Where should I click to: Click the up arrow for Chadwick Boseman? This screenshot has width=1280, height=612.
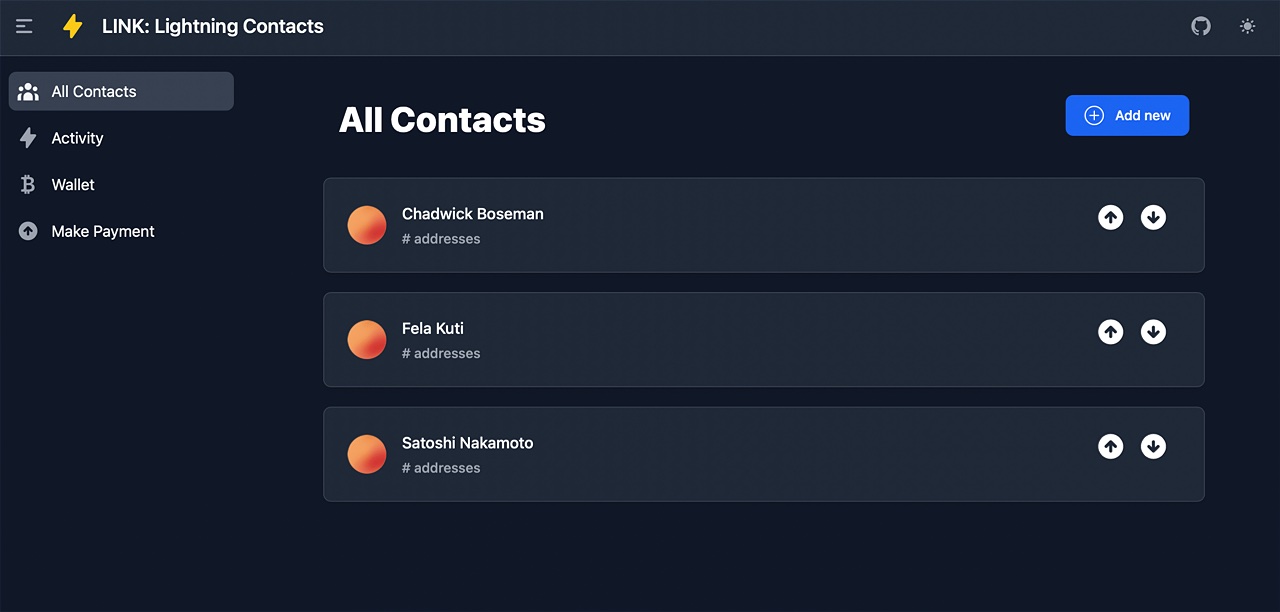coord(1110,217)
